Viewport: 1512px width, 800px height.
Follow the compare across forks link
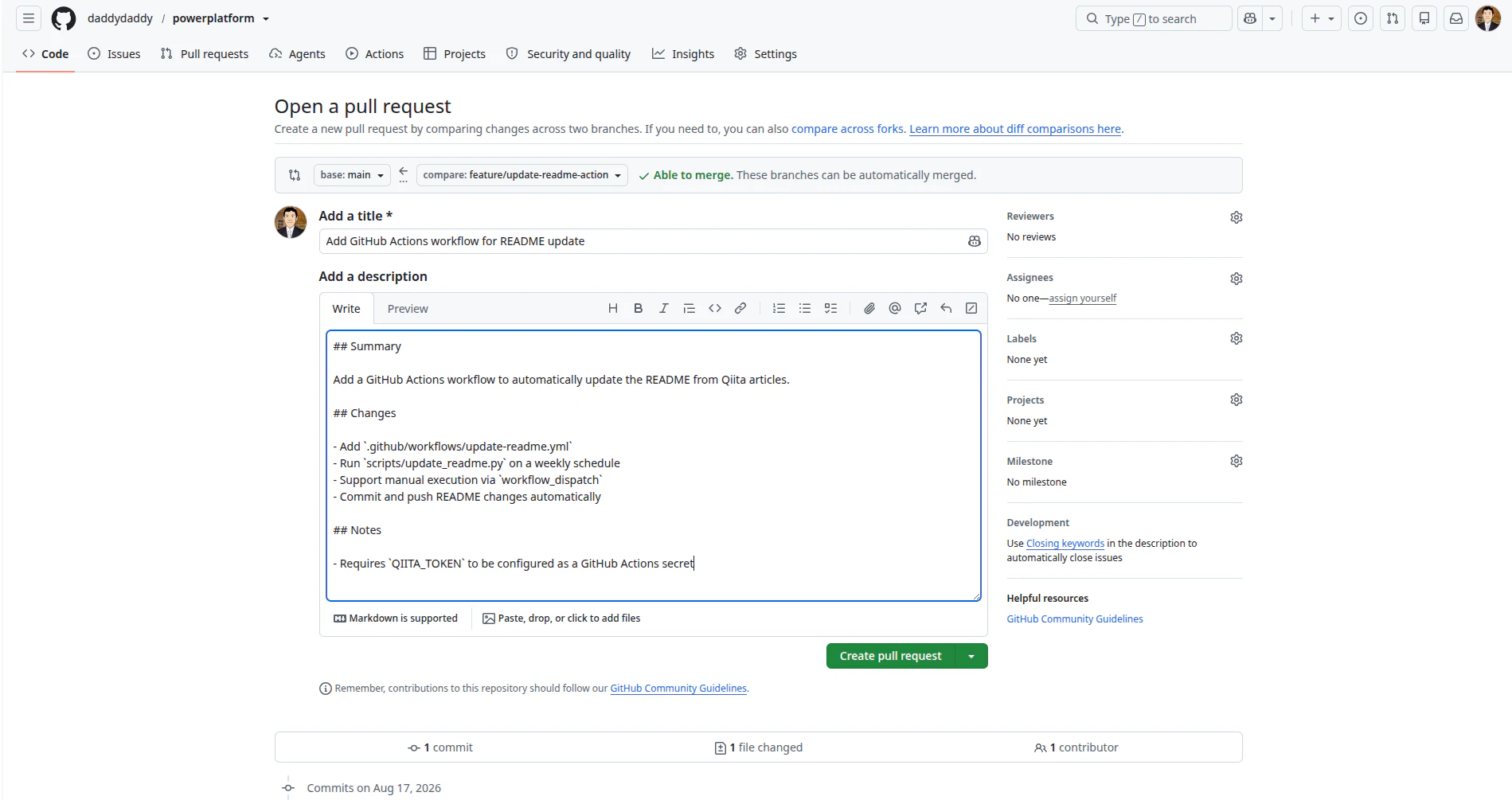click(x=847, y=129)
